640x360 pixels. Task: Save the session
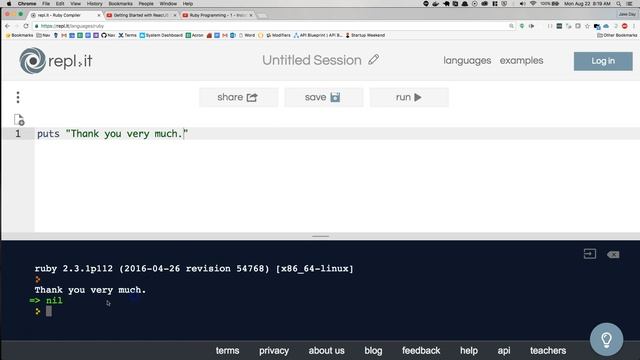pyautogui.click(x=324, y=97)
